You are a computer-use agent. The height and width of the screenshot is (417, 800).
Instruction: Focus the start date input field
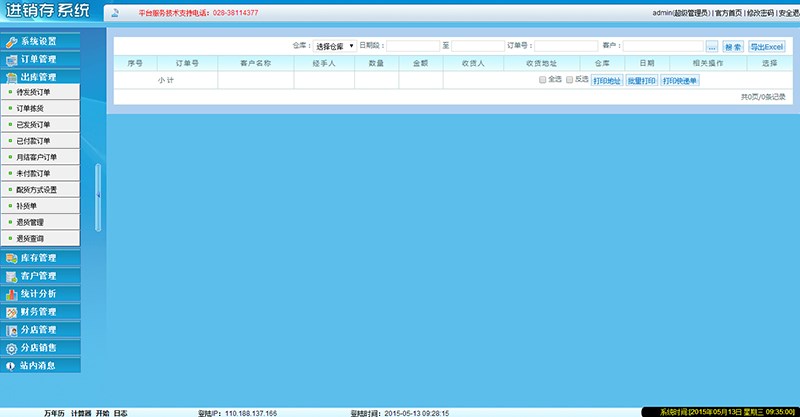(413, 46)
